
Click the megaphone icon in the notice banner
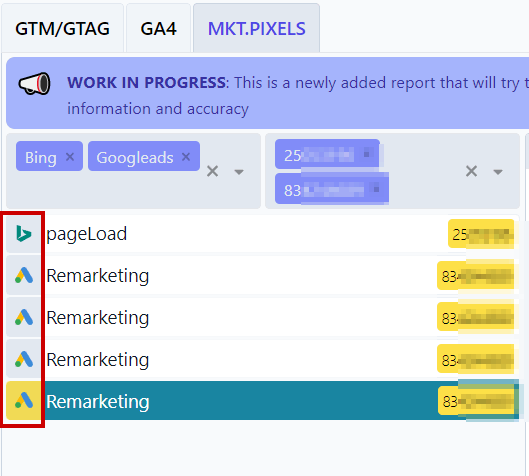click(x=34, y=83)
